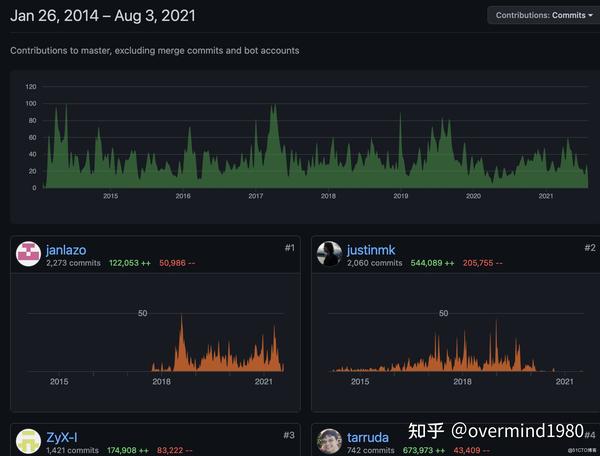The height and width of the screenshot is (456, 600).
Task: Open the Contributions: Commits dropdown
Action: tap(544, 15)
